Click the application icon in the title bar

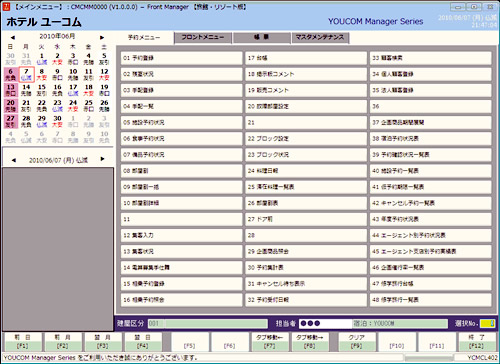coord(6,6)
